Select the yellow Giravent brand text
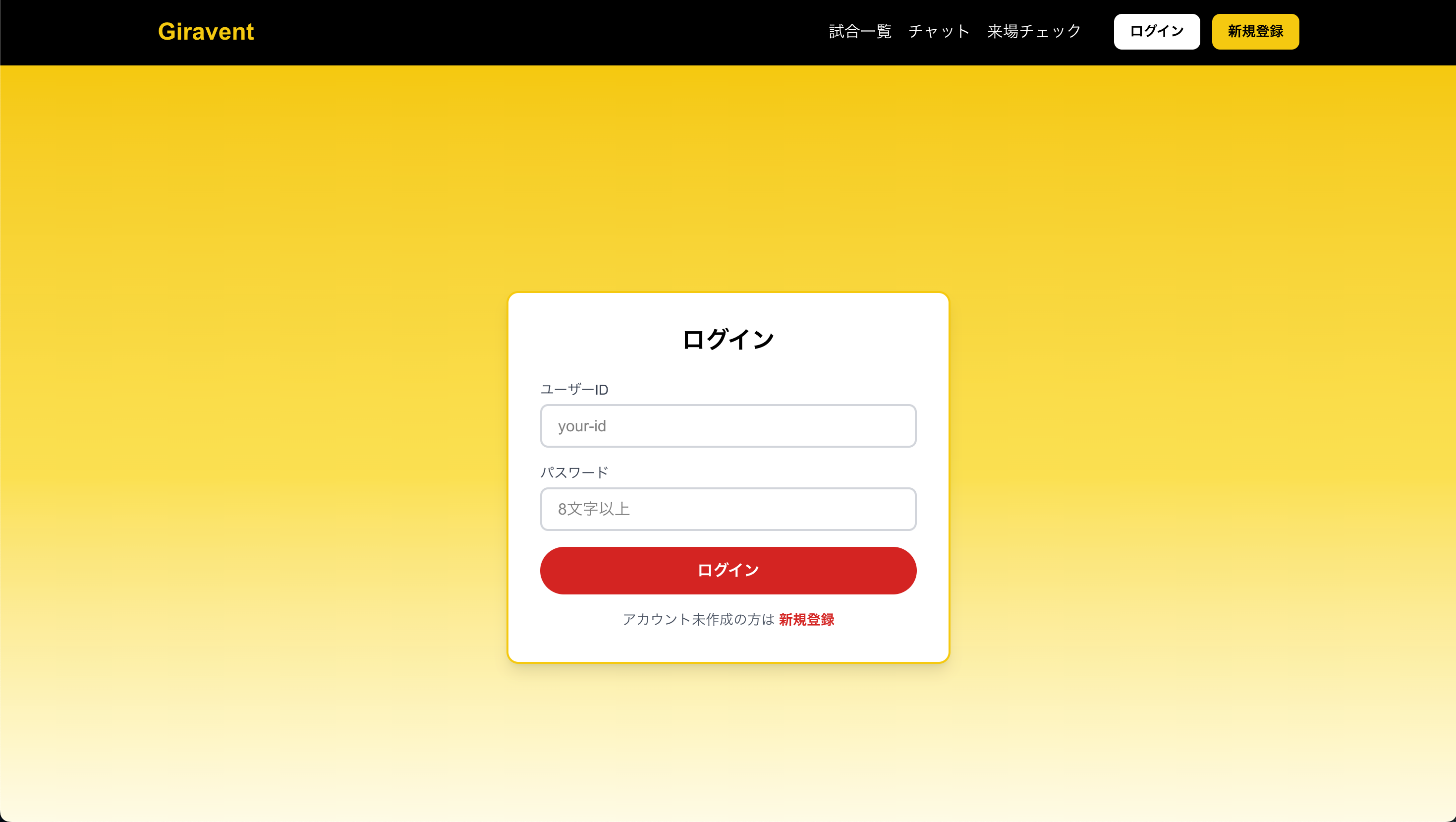 coord(206,32)
